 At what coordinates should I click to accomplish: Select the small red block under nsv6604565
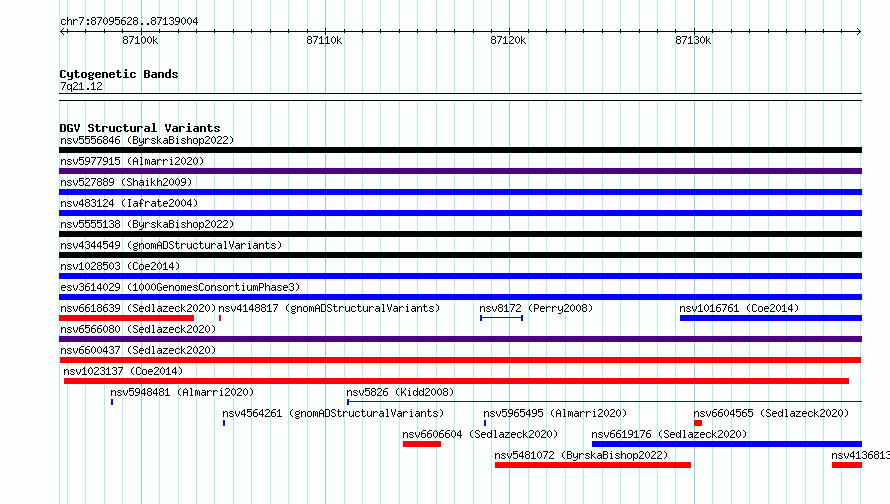pyautogui.click(x=698, y=423)
